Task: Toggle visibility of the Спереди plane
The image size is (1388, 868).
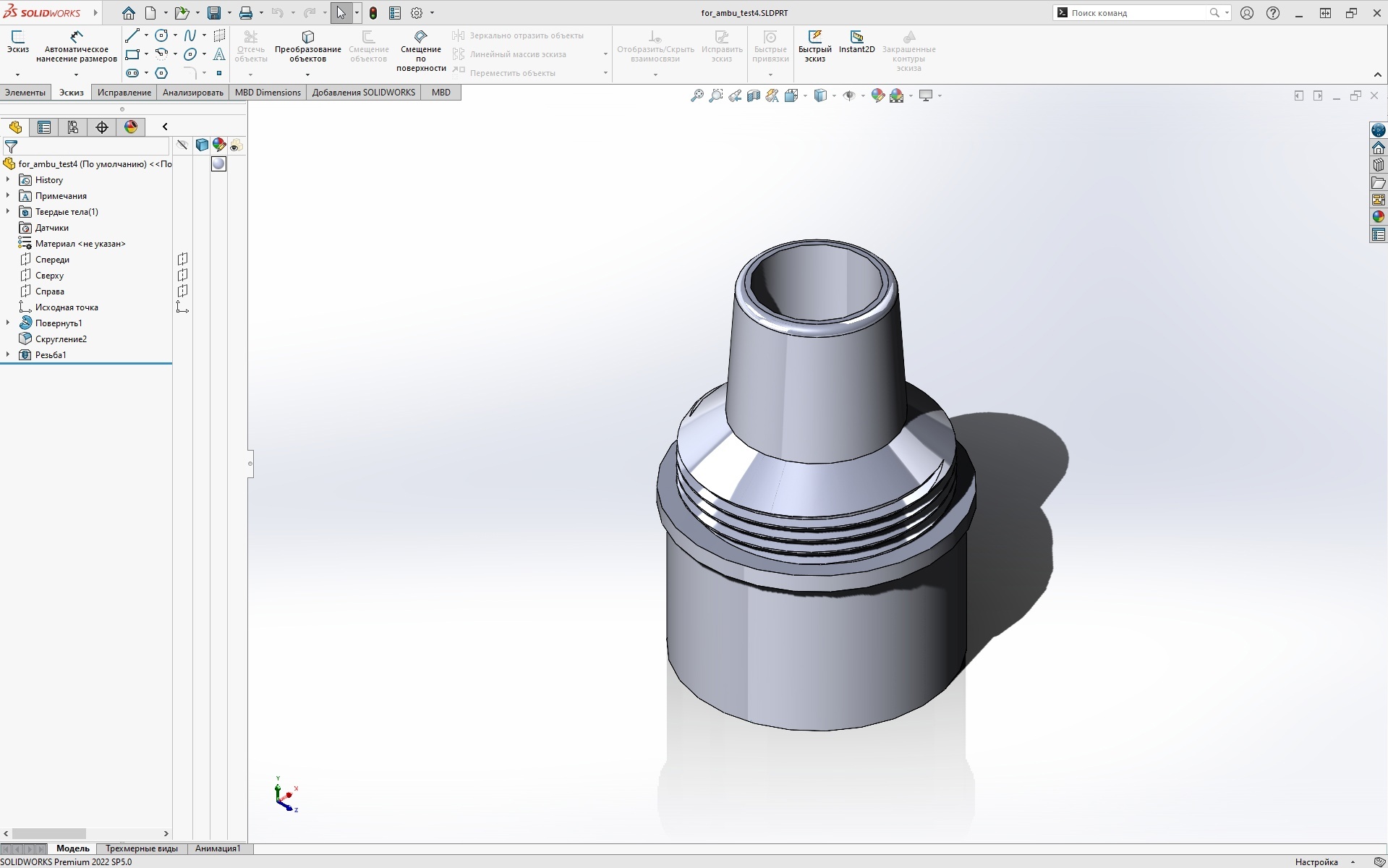Action: 183,259
